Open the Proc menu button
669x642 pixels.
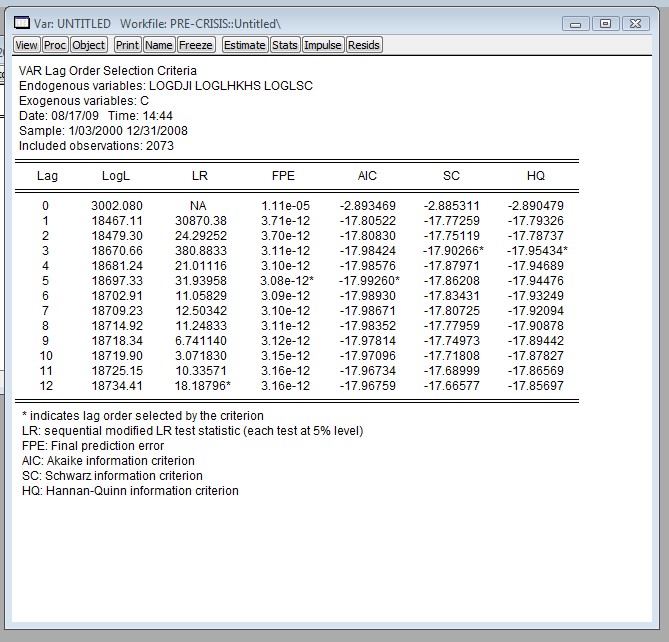[55, 45]
